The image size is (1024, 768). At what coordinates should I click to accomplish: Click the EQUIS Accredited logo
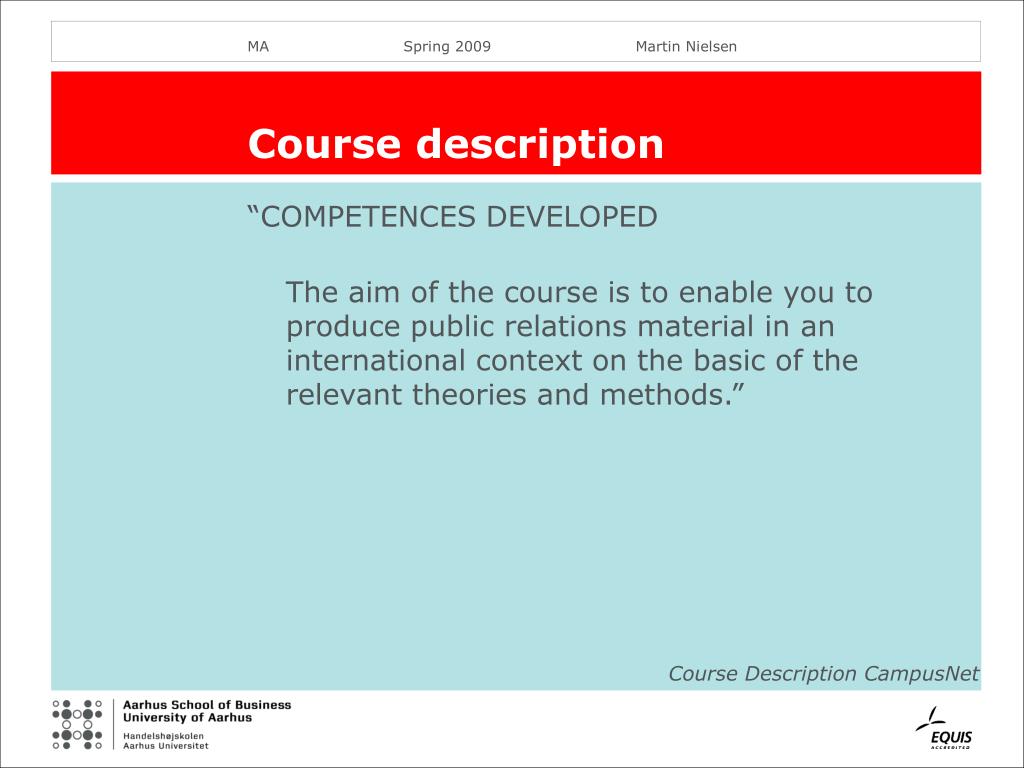944,728
